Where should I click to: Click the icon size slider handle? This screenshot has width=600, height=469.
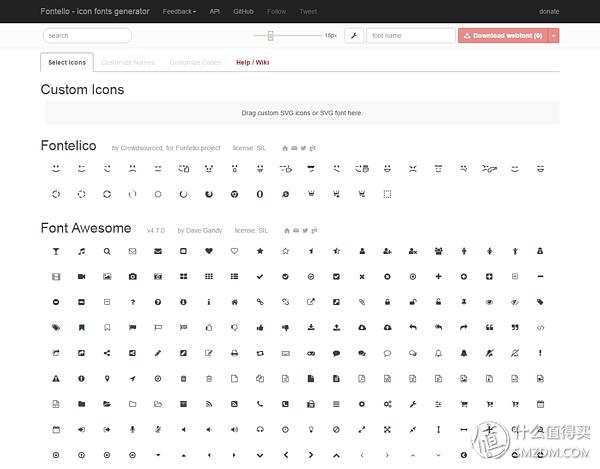(x=271, y=36)
